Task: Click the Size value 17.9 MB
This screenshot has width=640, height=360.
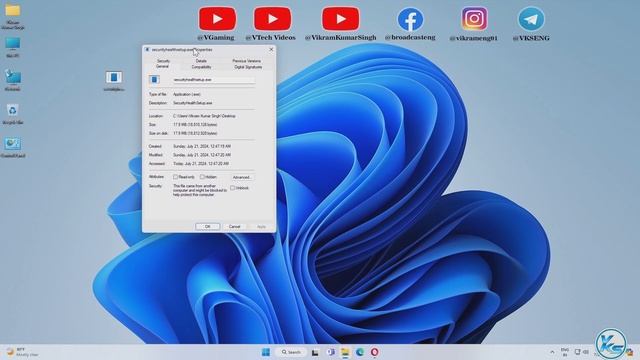Action: coord(195,125)
